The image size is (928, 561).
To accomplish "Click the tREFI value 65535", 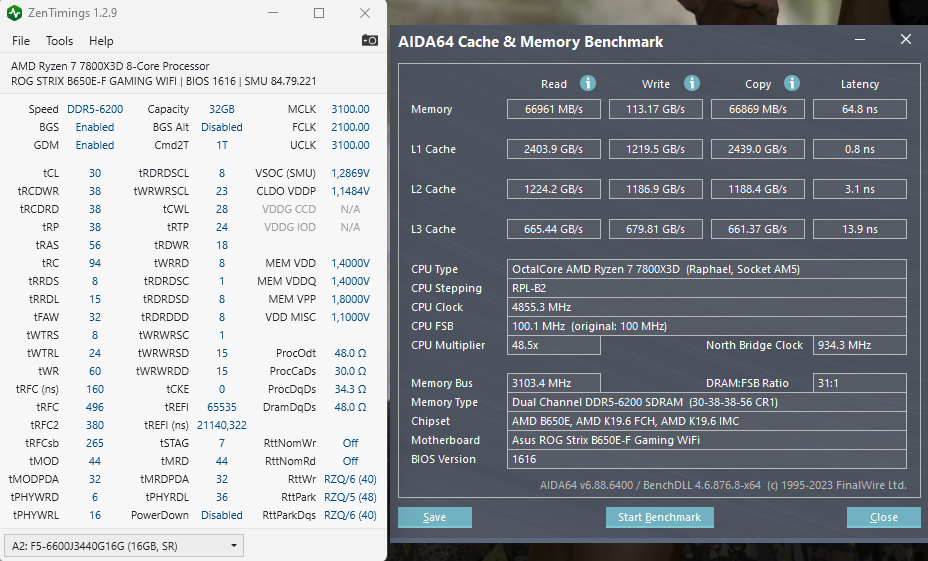I will (x=221, y=407).
